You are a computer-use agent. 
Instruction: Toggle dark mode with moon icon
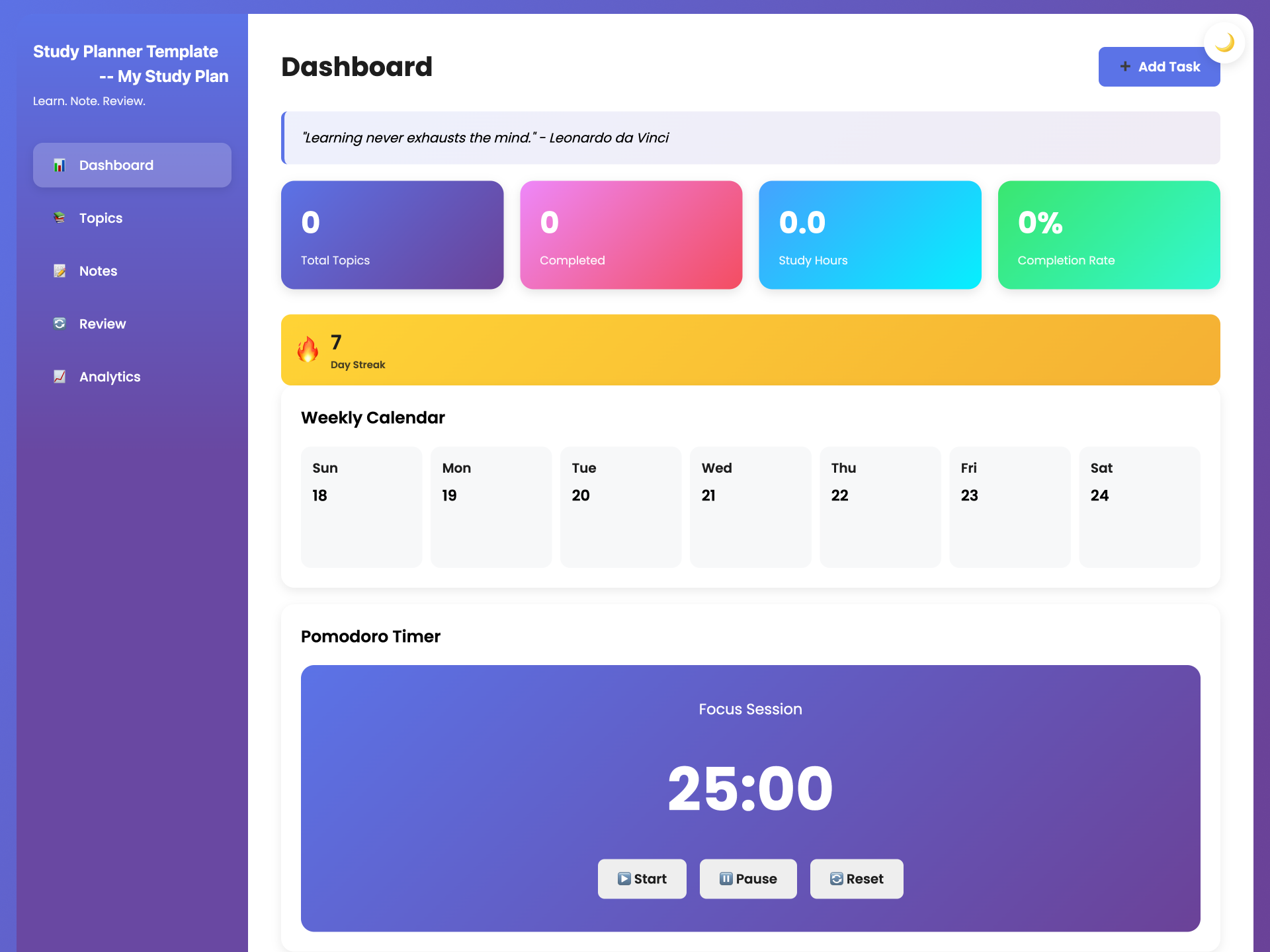1224,43
